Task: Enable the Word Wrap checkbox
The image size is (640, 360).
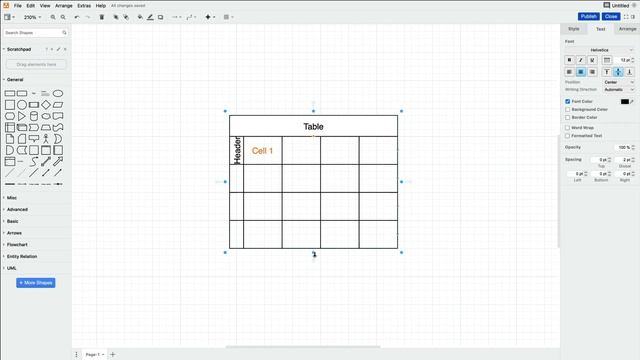Action: (x=568, y=128)
